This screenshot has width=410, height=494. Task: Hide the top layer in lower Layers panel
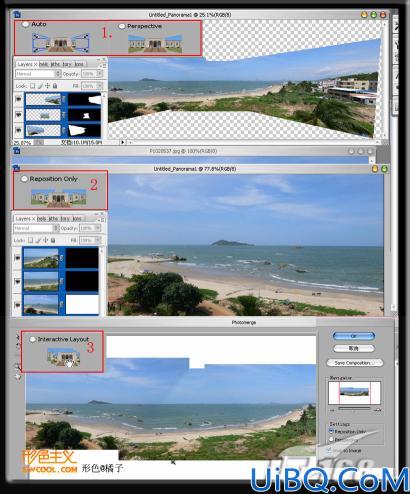(17, 258)
